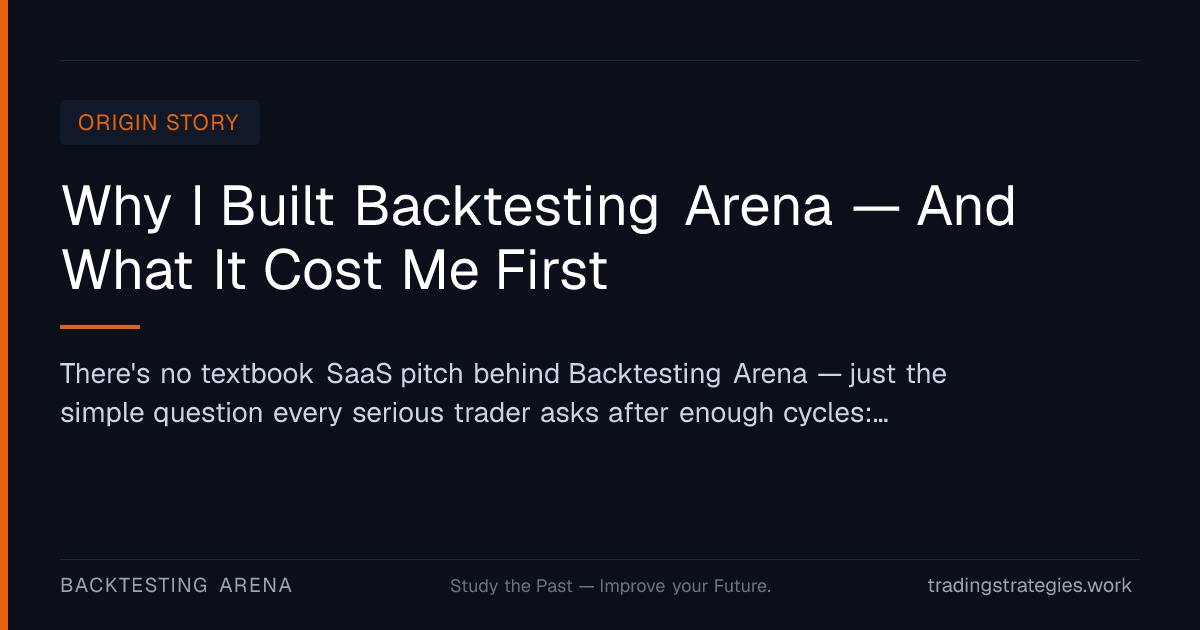Click the excerpt line starting 'There's no textbook'

tap(503, 374)
